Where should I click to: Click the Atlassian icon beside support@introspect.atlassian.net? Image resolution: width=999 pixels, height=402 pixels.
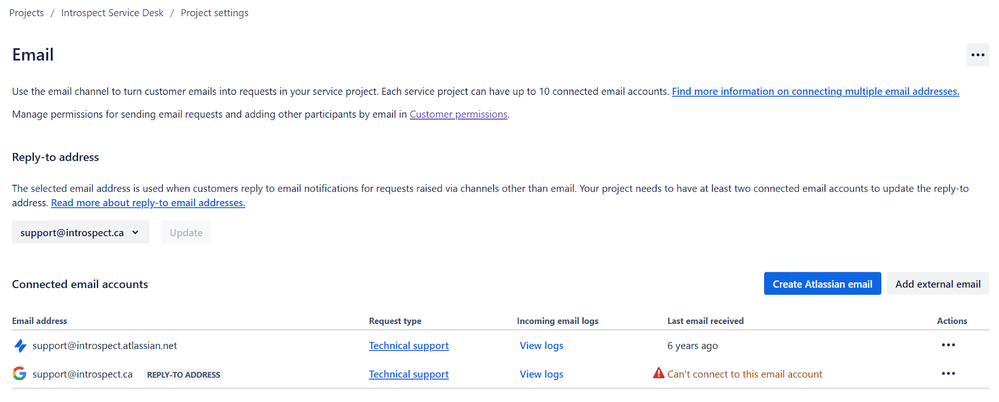[20, 346]
